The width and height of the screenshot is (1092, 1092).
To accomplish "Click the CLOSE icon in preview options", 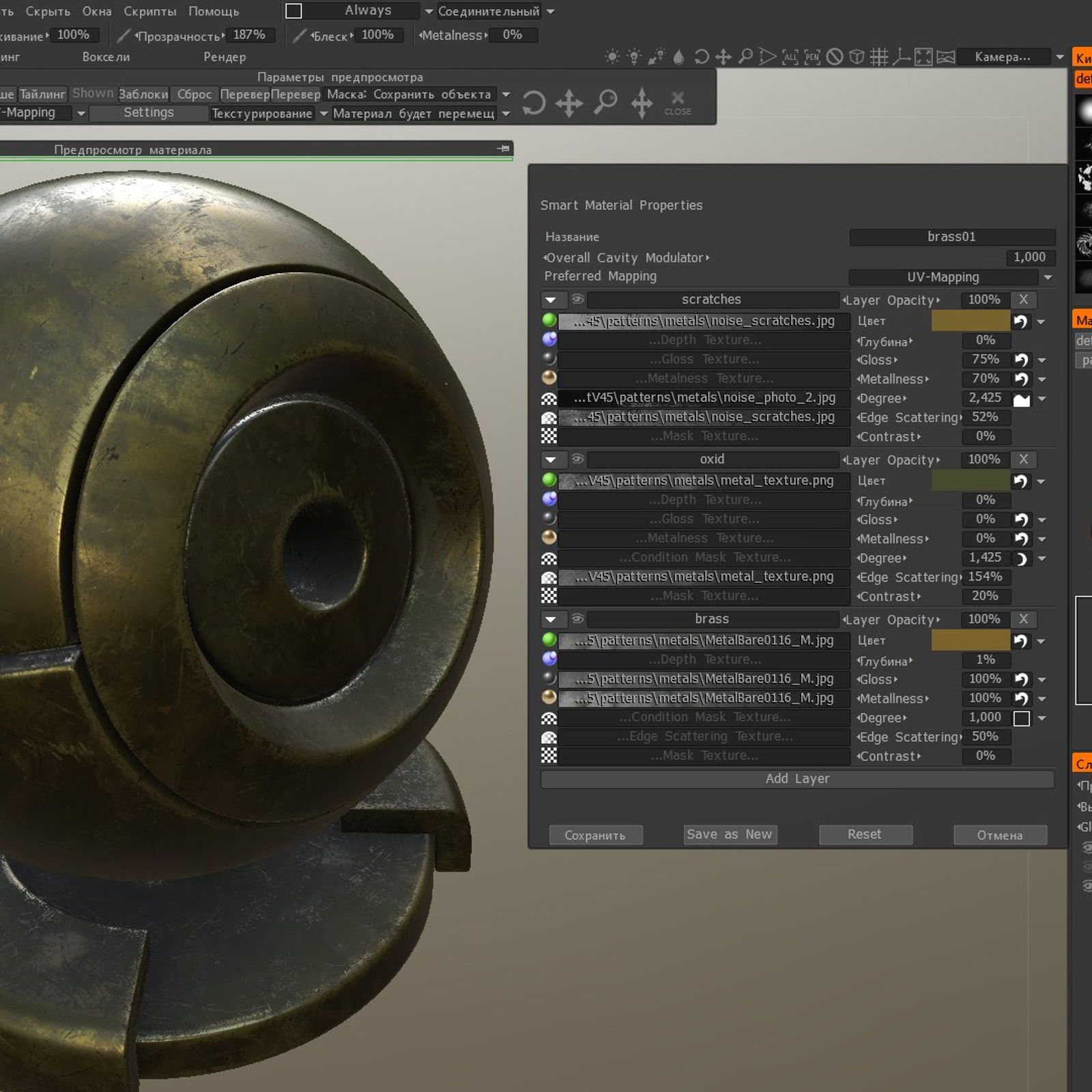I will [678, 103].
